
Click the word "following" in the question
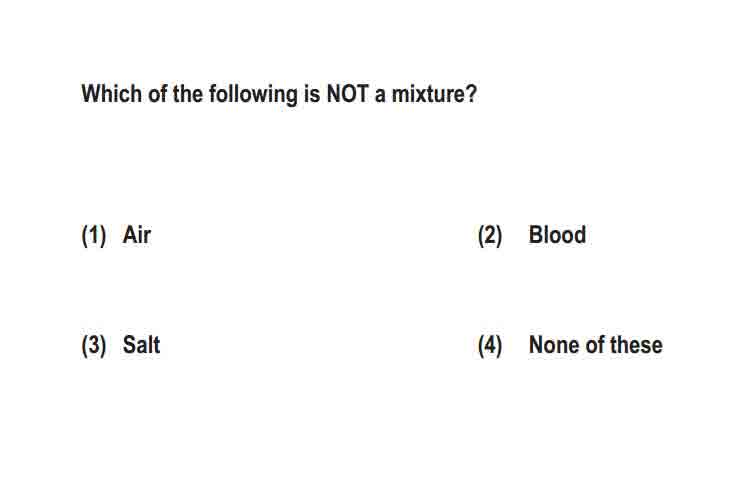(x=254, y=95)
